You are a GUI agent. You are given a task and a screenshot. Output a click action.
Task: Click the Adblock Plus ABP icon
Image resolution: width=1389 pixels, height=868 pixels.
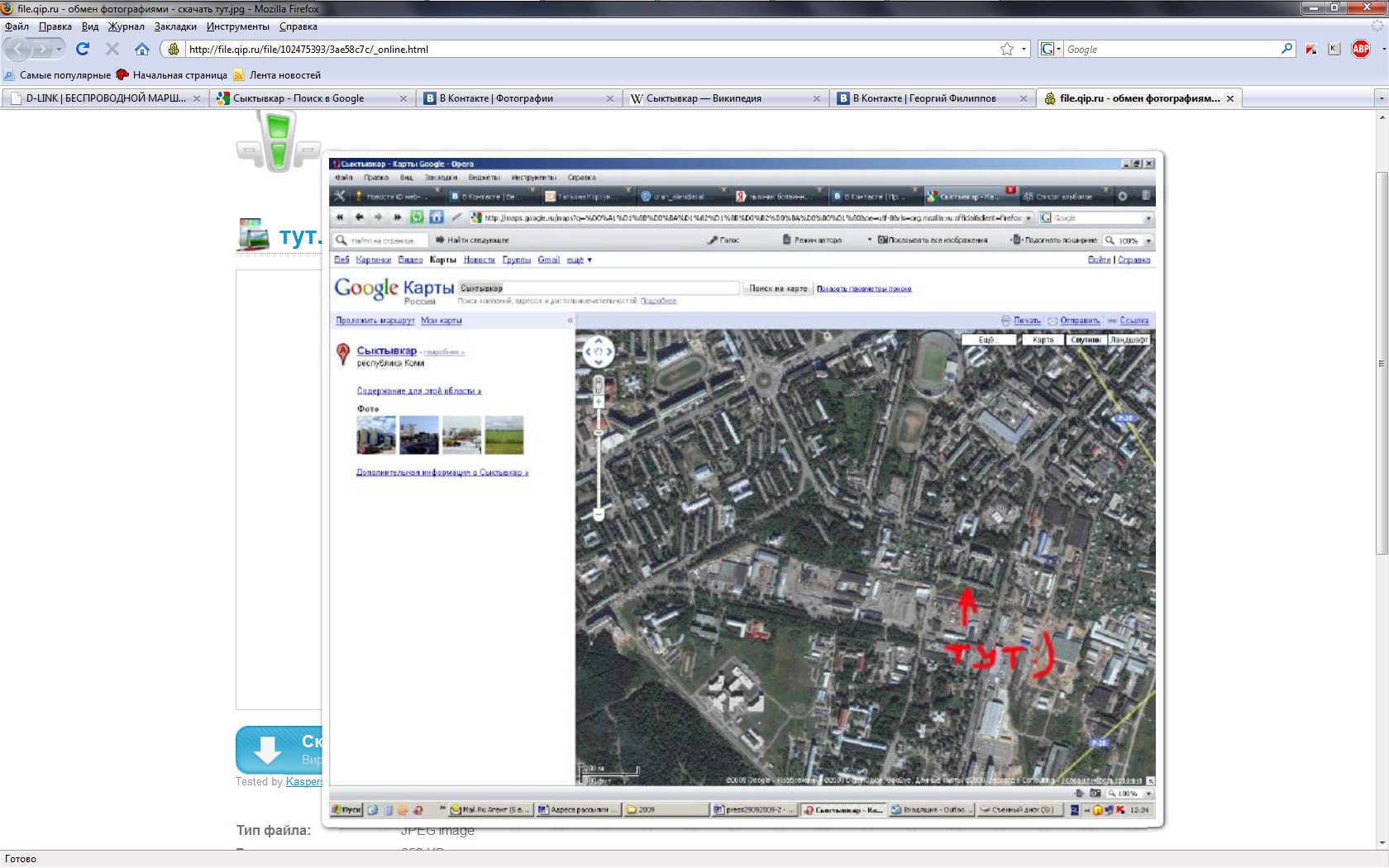pos(1360,50)
